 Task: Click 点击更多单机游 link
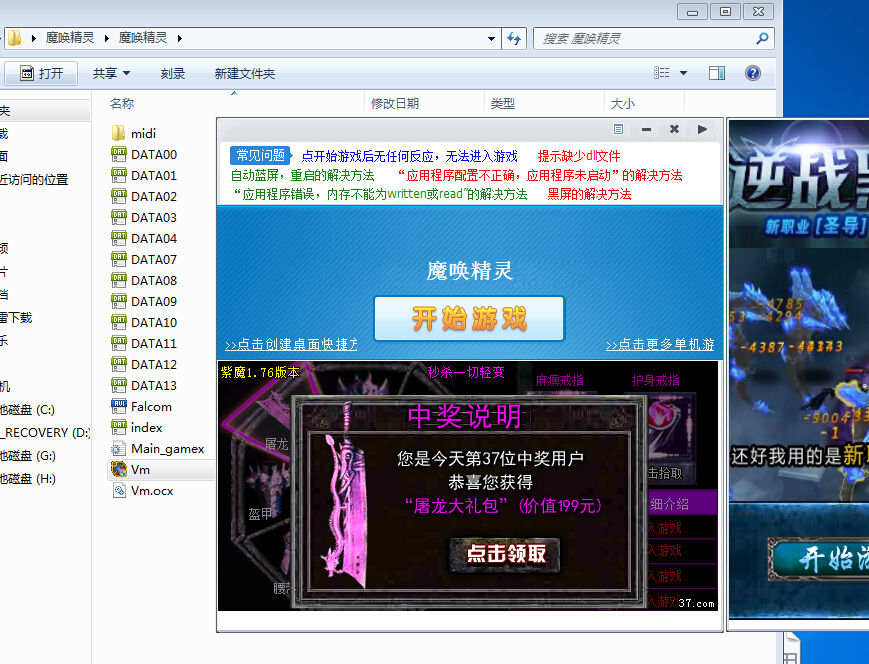660,344
